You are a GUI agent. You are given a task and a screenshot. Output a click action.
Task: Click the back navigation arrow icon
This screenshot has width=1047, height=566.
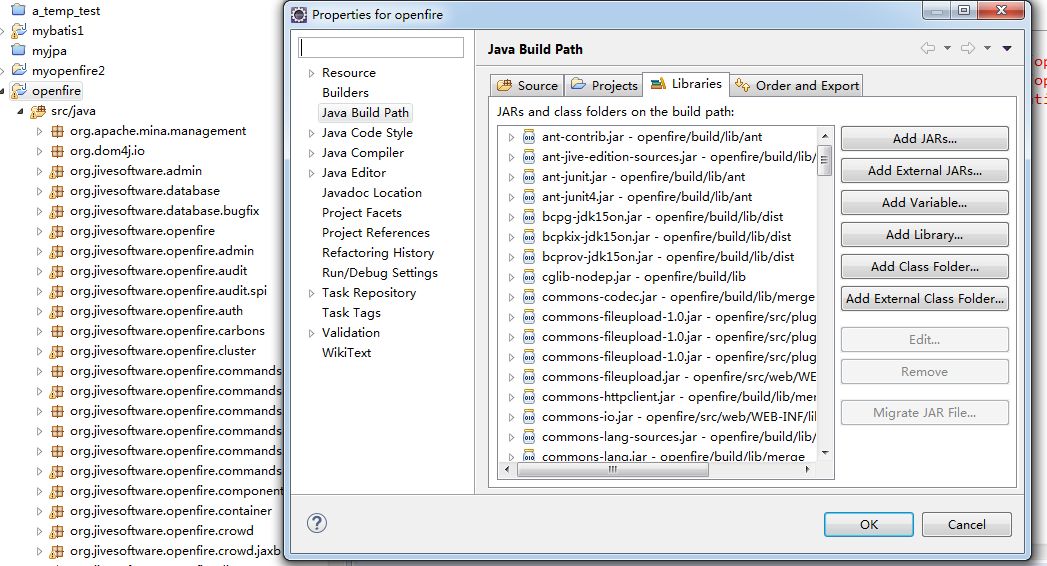(x=928, y=48)
